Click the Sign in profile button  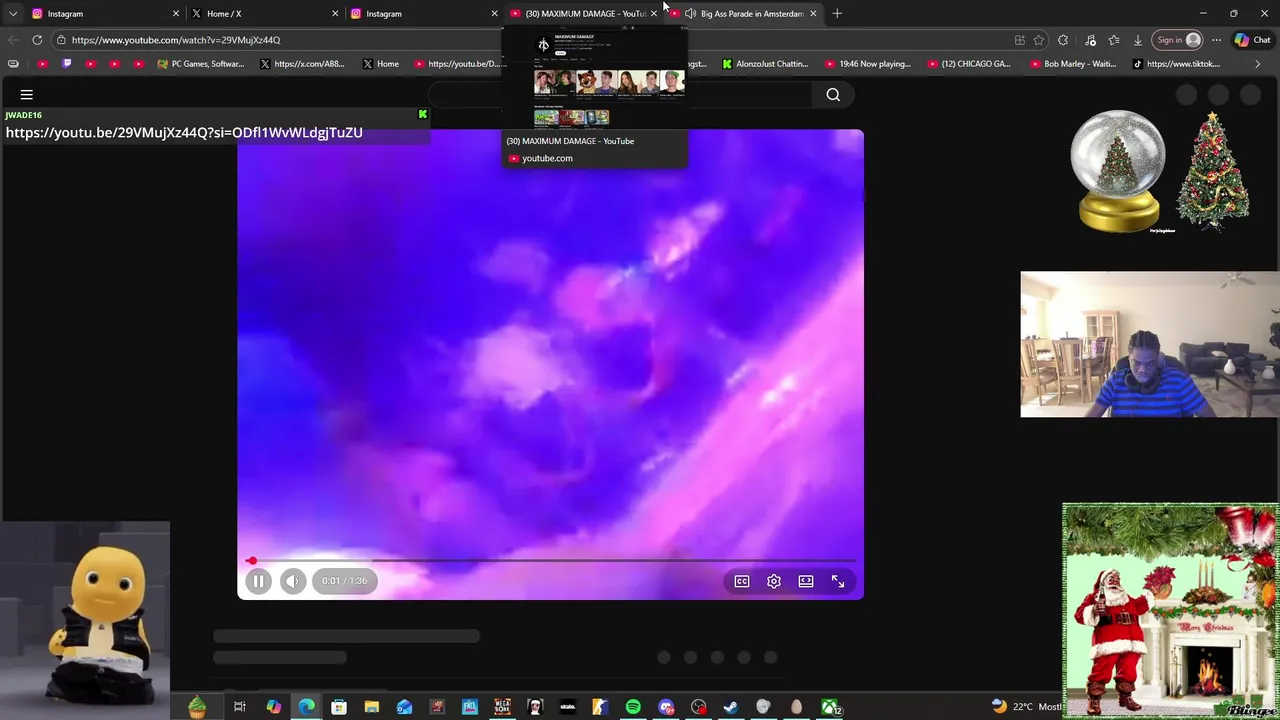click(1177, 40)
